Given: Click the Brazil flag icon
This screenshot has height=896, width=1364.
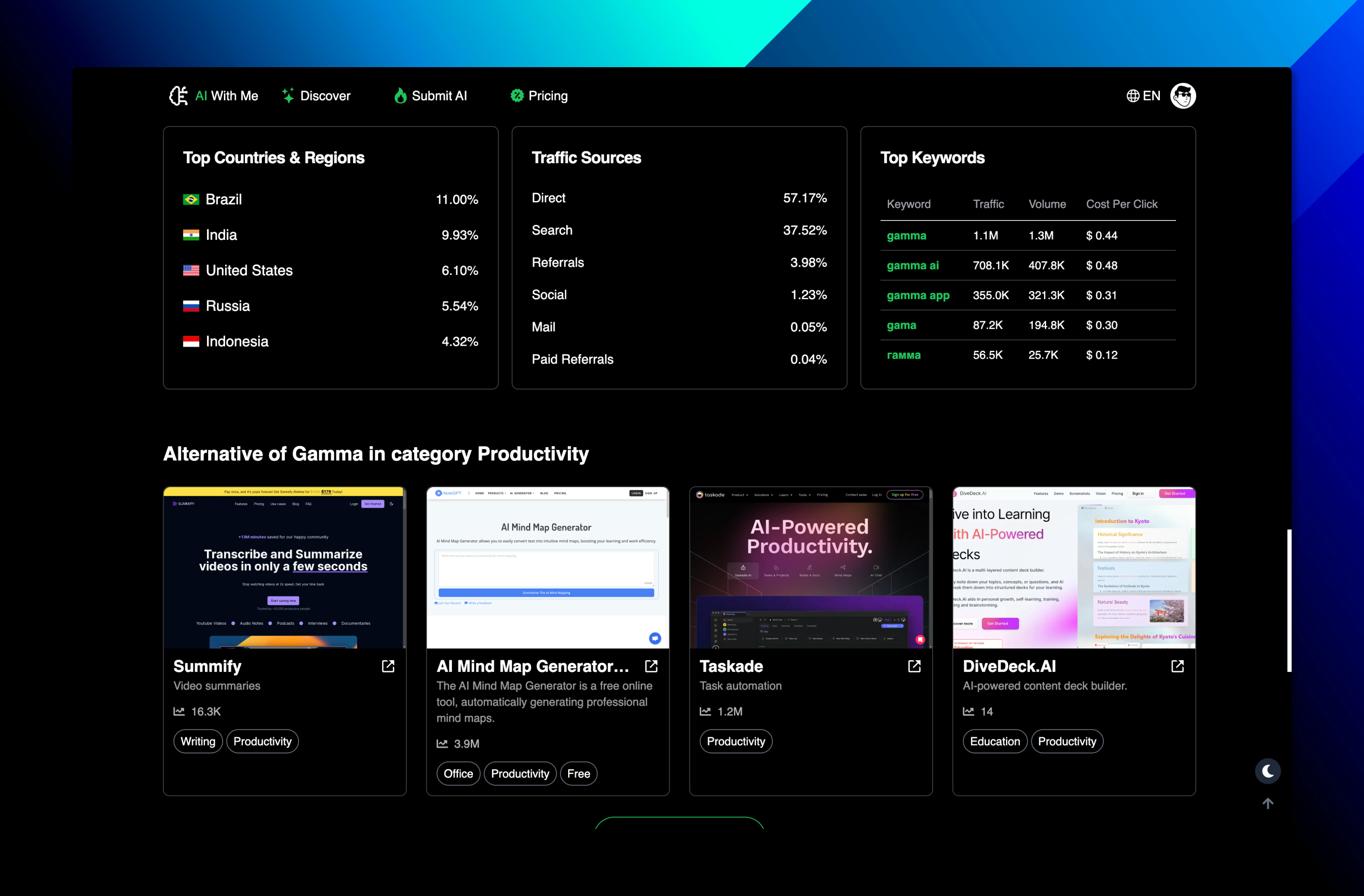Looking at the screenshot, I should click(x=191, y=199).
